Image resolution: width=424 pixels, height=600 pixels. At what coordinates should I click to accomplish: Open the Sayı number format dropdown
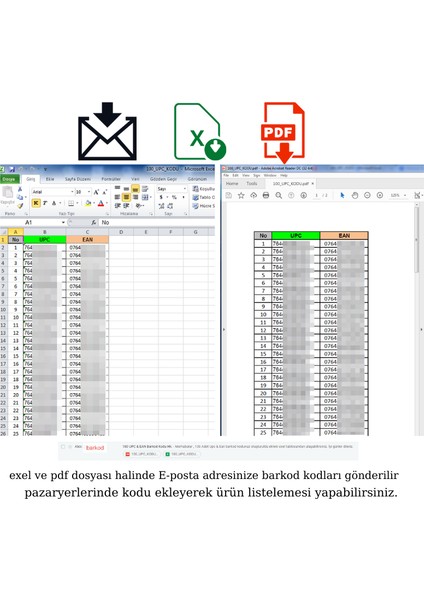(x=184, y=189)
